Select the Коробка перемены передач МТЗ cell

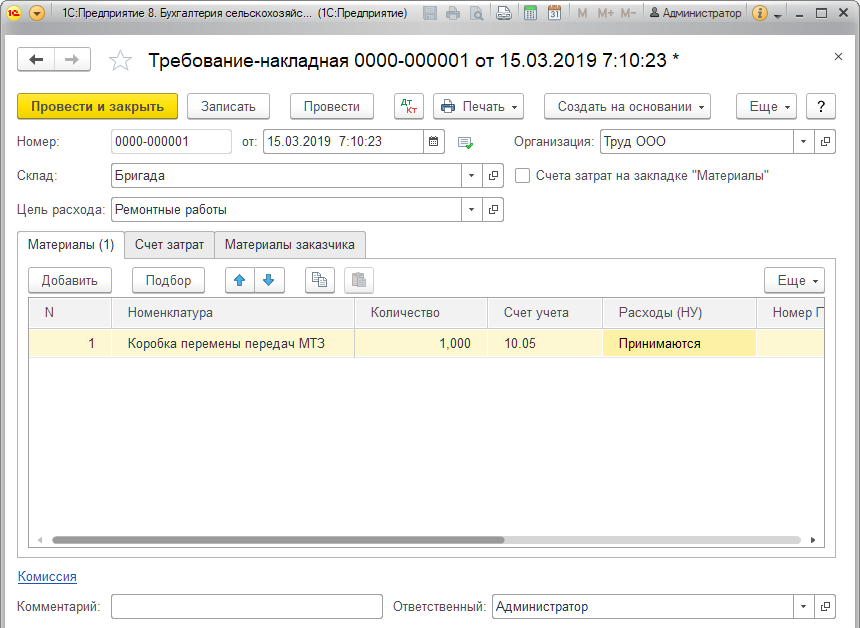click(233, 343)
